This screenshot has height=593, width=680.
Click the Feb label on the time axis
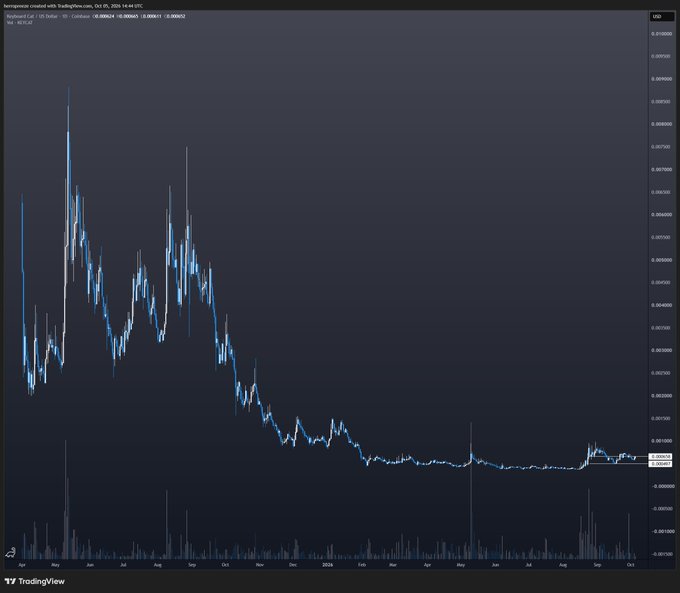362,565
